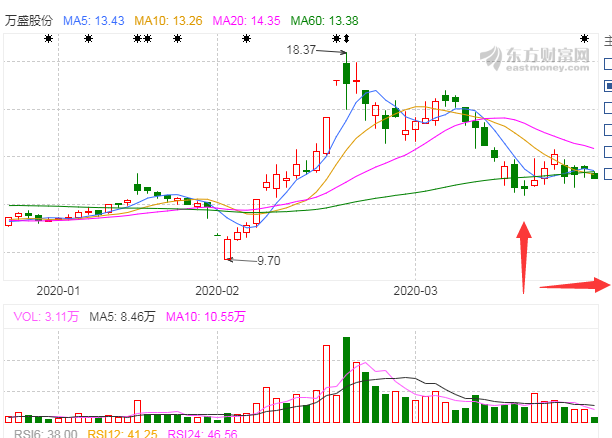Select the volume MA10: 10.55万 label
This screenshot has height=438, width=612.
(206, 317)
